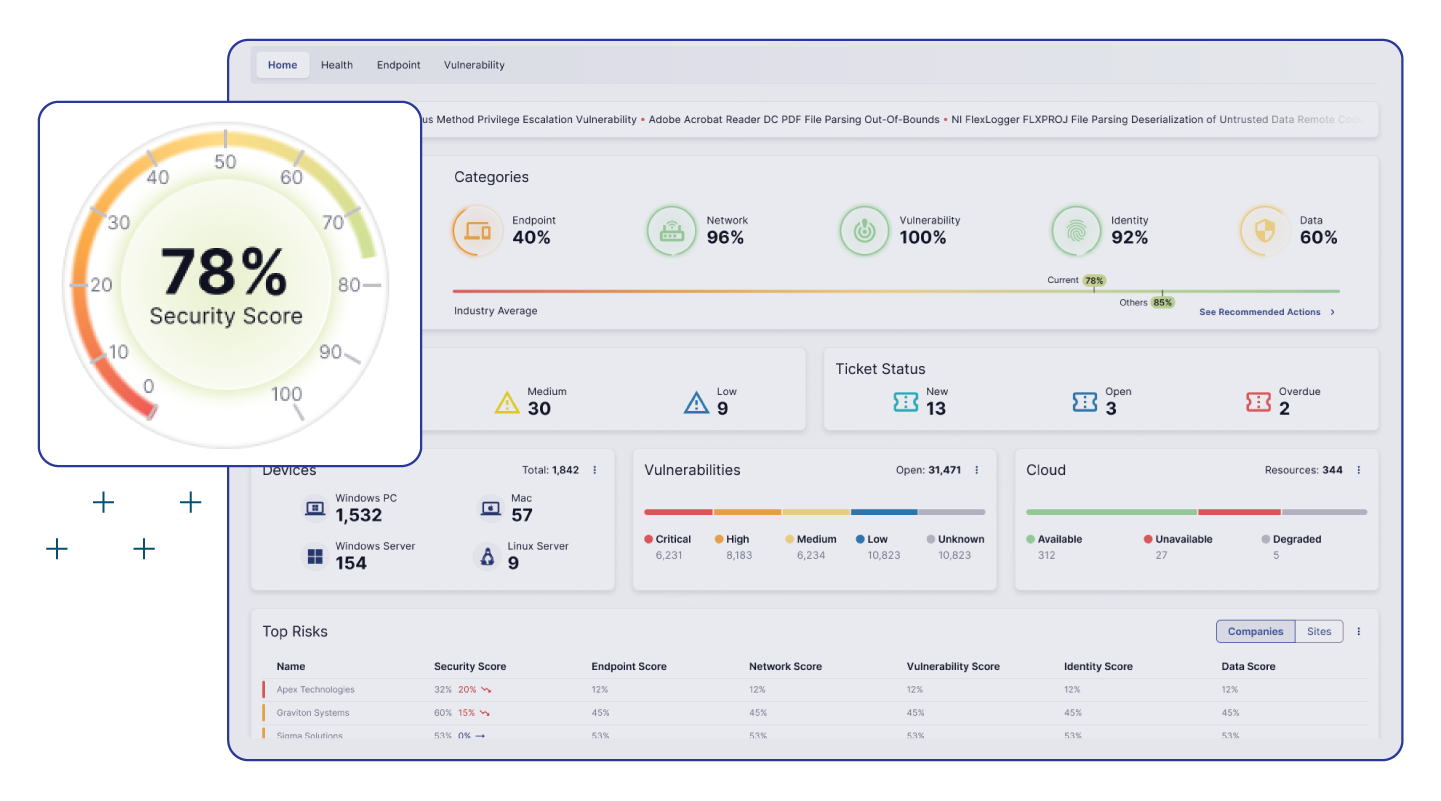Click the Current 78% marker on score bar
Screen dimensions: 1441x801
tap(1094, 281)
